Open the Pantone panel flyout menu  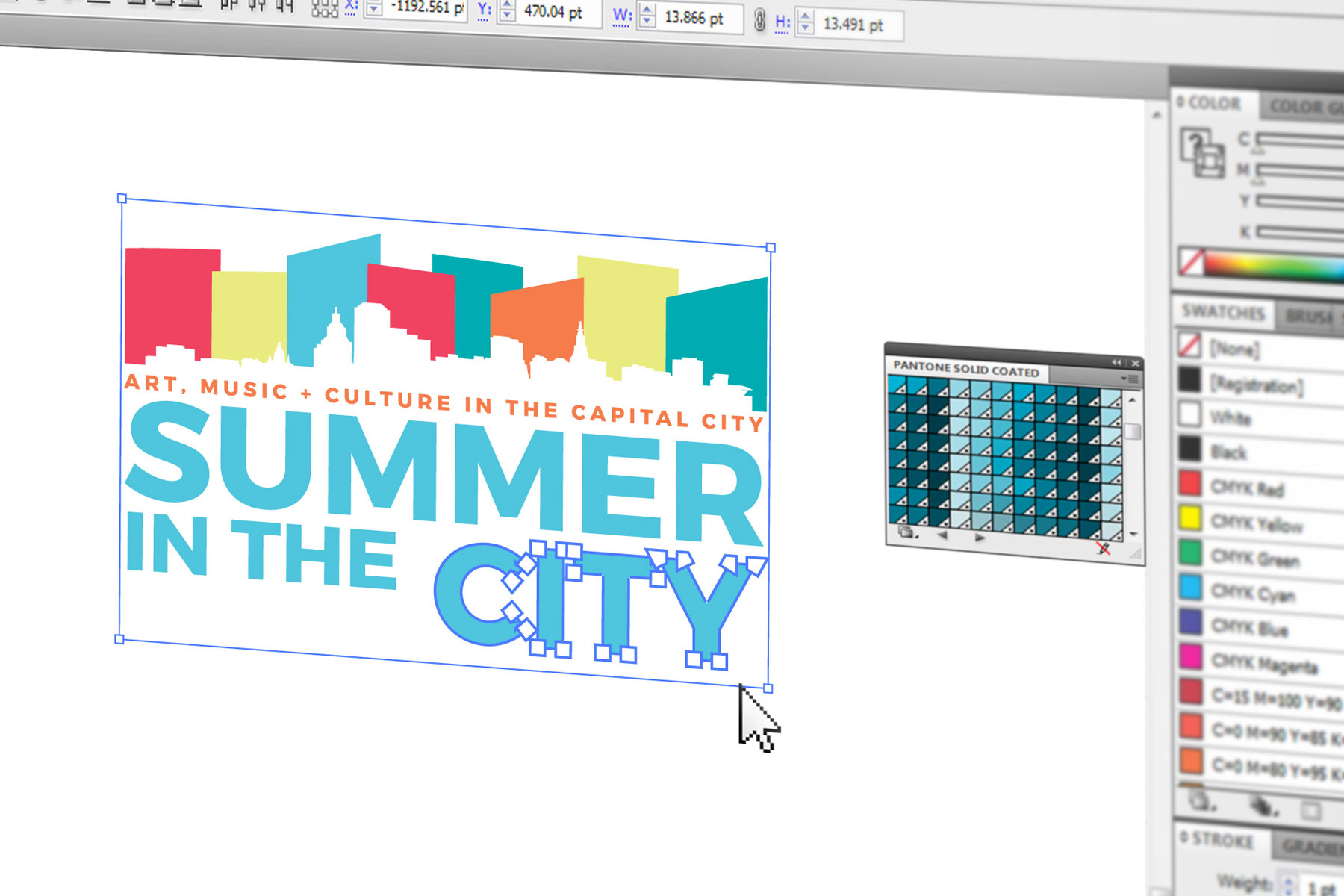(x=1132, y=378)
